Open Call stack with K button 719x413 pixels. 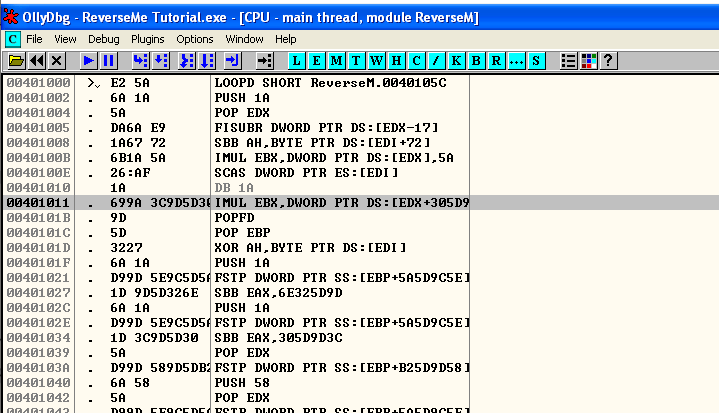tap(456, 61)
